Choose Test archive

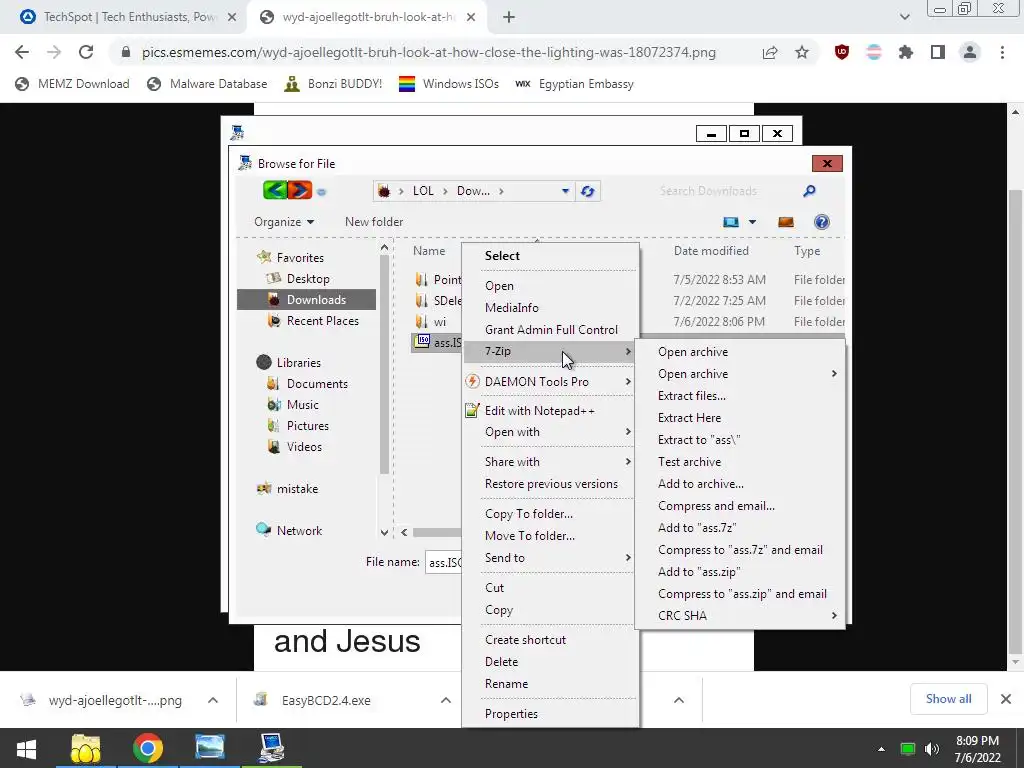(x=690, y=462)
